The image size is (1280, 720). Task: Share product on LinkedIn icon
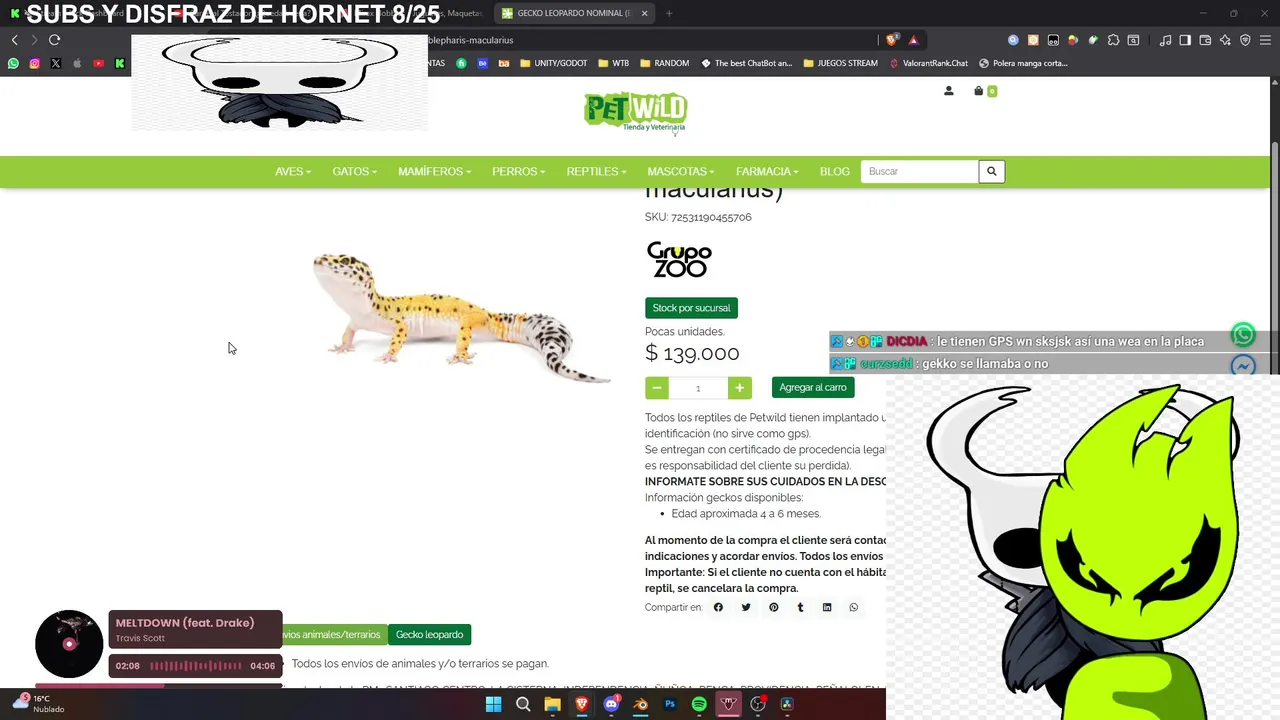(x=827, y=607)
